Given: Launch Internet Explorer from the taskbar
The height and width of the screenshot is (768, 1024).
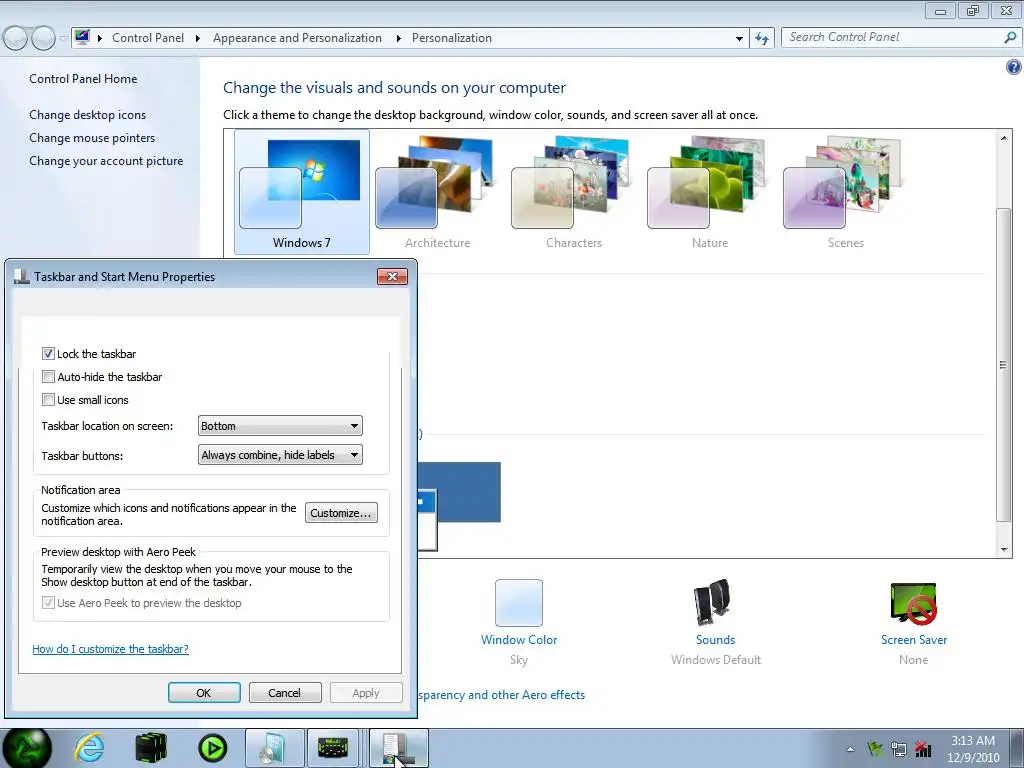Looking at the screenshot, I should (89, 747).
